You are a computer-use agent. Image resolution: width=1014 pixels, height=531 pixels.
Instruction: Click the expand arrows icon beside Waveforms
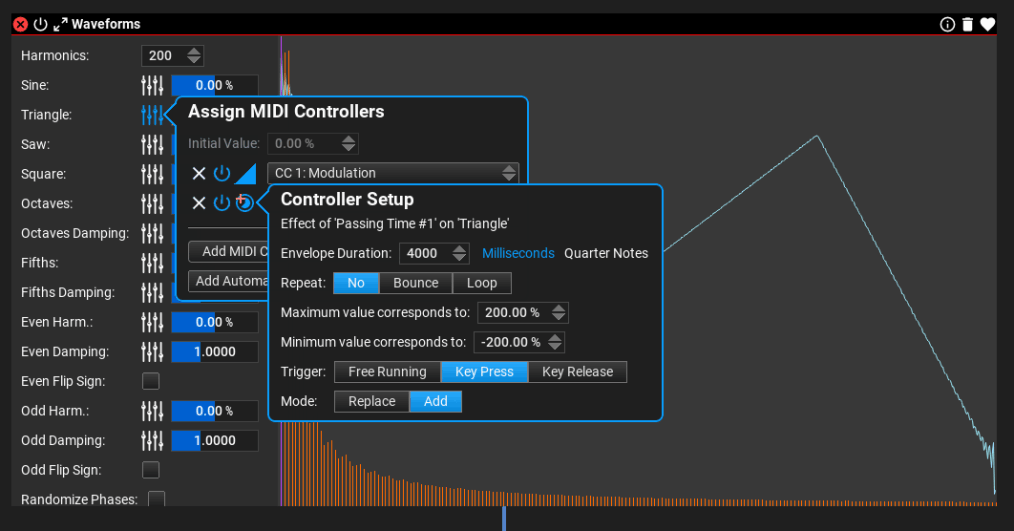click(59, 24)
